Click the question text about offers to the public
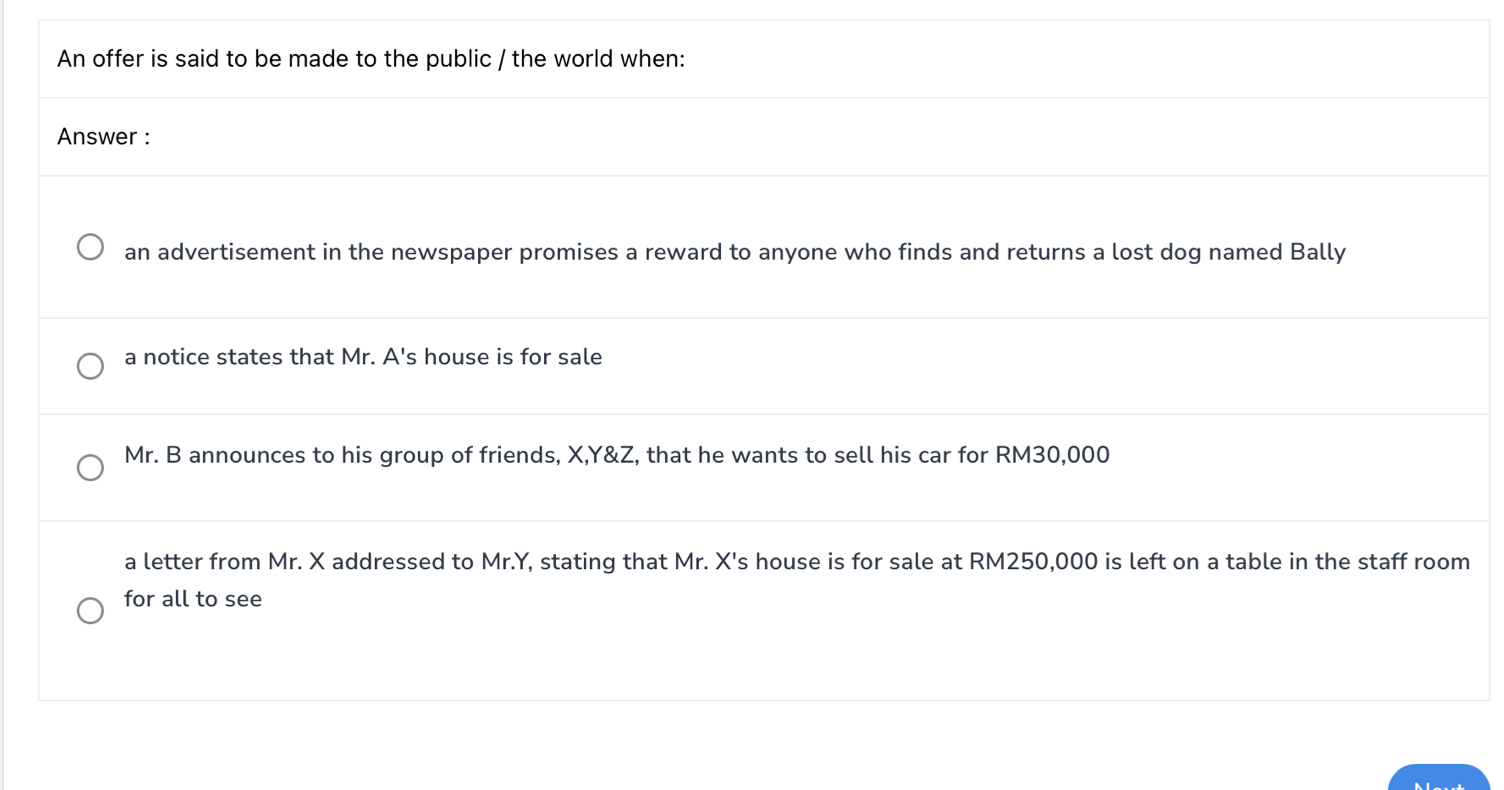The image size is (1504, 790). tap(371, 59)
